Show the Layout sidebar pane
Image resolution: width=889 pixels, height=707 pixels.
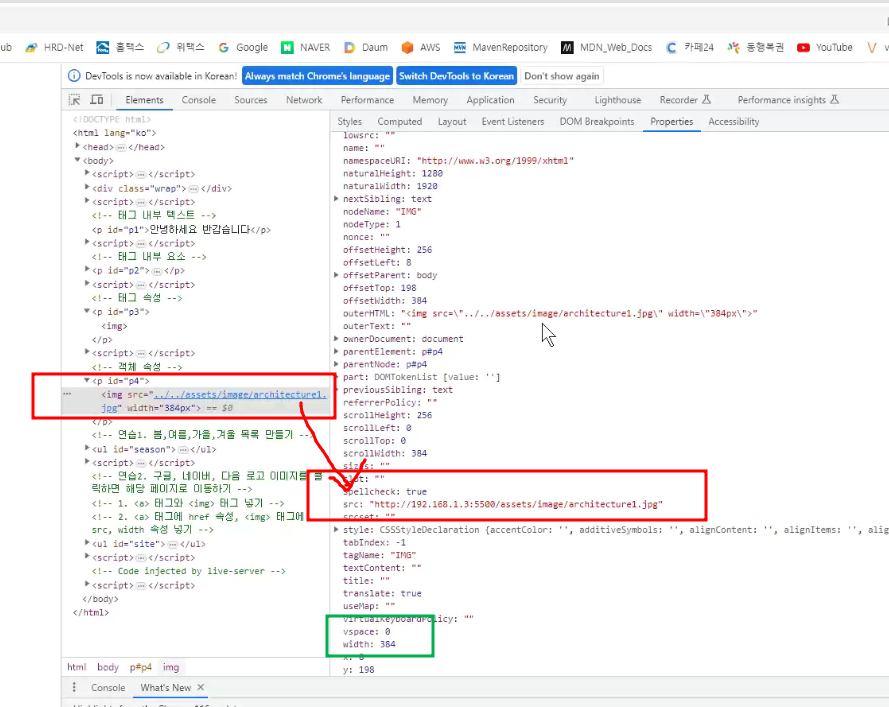452,121
